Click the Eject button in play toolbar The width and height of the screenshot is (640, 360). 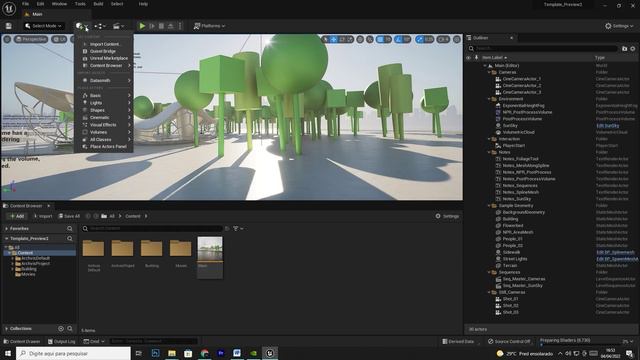point(171,26)
